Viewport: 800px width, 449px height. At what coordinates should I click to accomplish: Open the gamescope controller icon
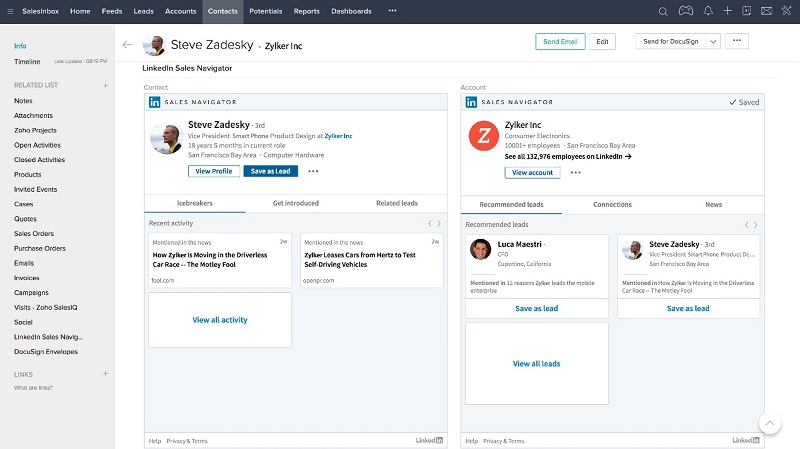point(685,11)
